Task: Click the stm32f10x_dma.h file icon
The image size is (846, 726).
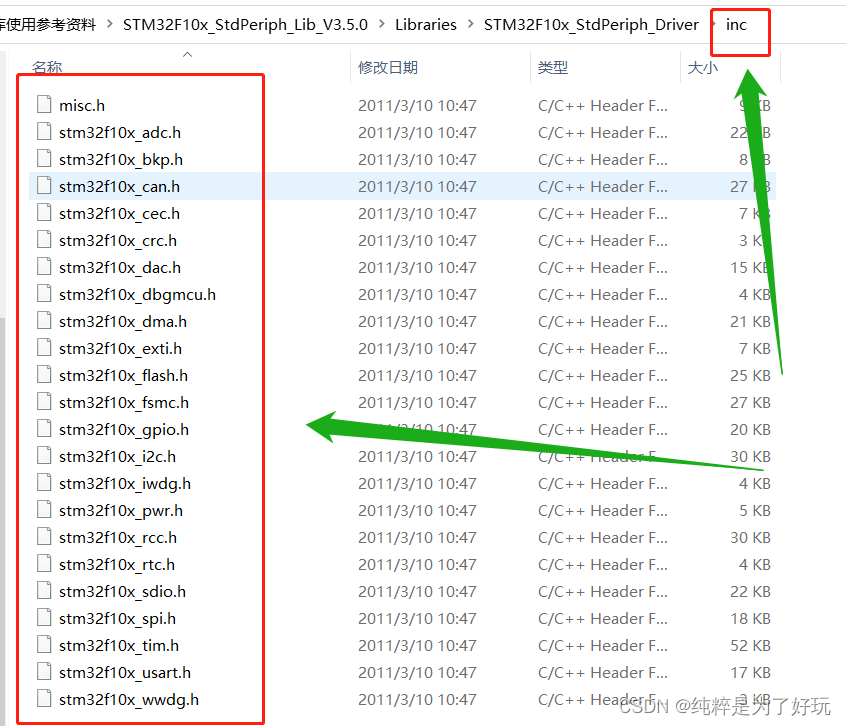Action: click(x=44, y=320)
